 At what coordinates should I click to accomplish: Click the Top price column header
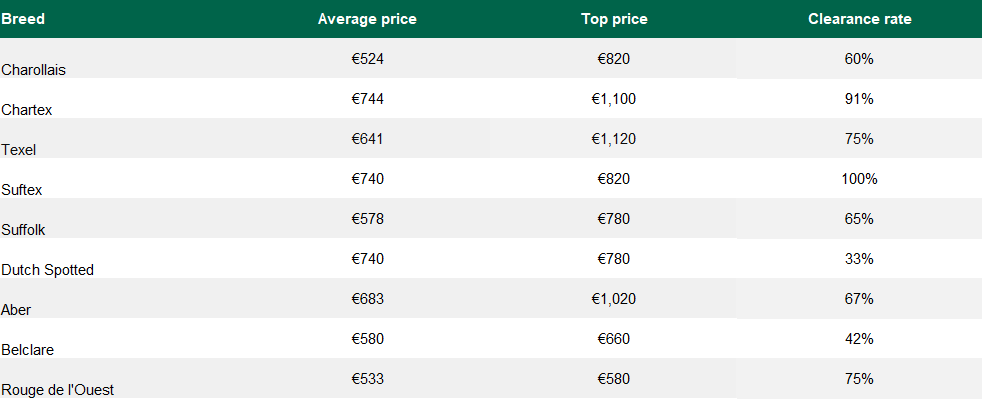pyautogui.click(x=614, y=19)
